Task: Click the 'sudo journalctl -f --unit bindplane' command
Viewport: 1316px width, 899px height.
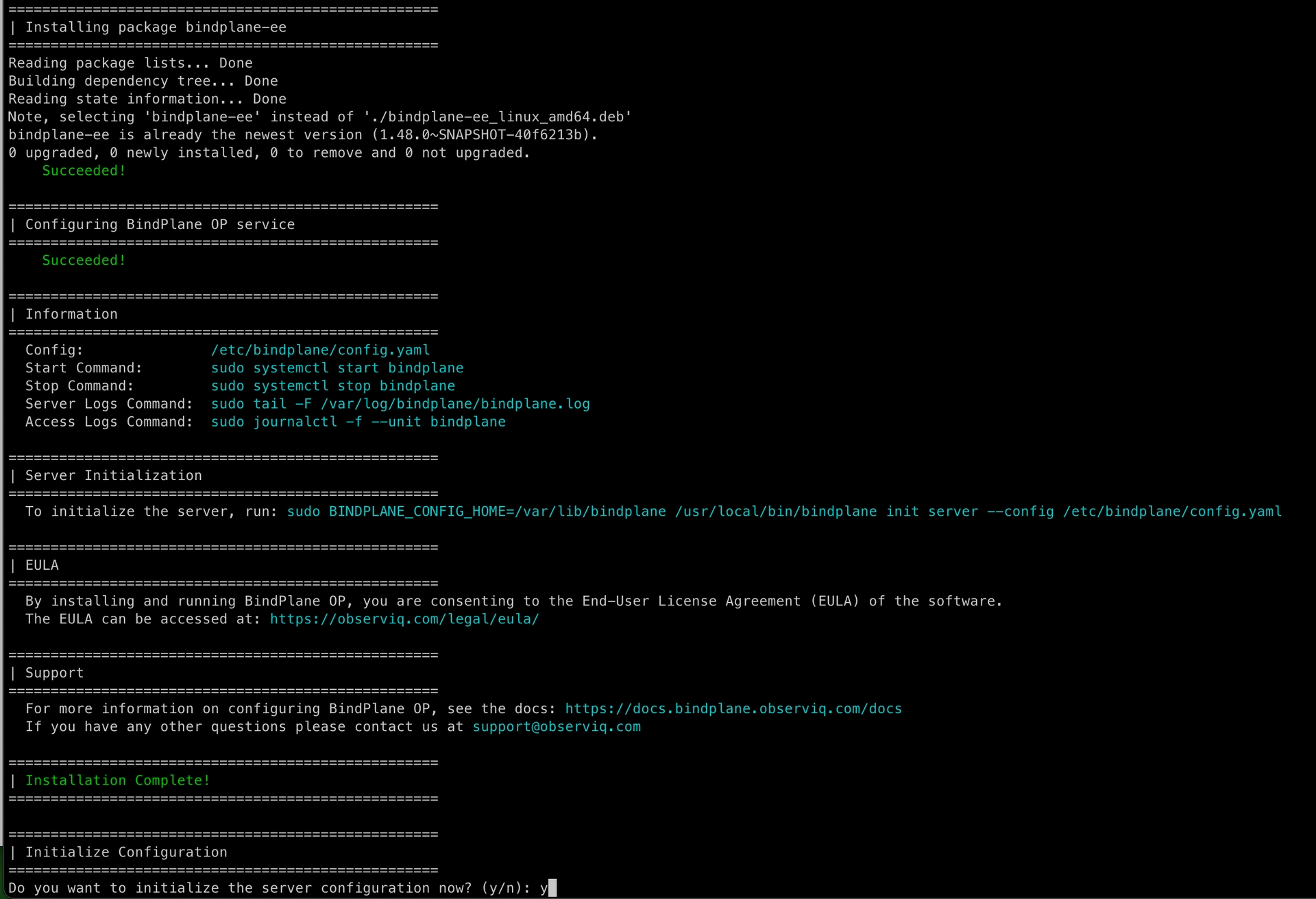Action: click(358, 422)
